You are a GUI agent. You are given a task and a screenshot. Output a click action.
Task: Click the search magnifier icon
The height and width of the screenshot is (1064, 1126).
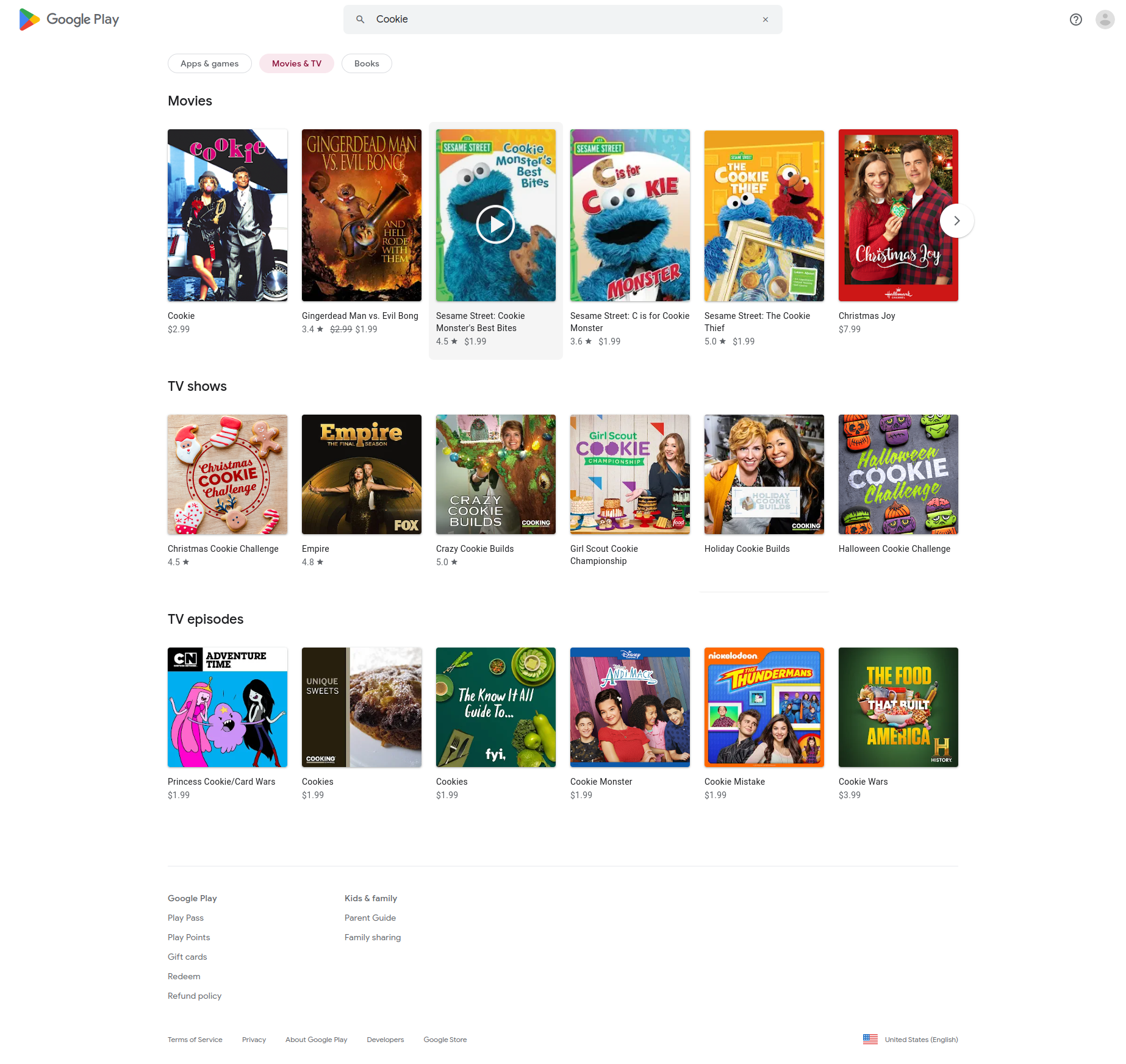360,20
